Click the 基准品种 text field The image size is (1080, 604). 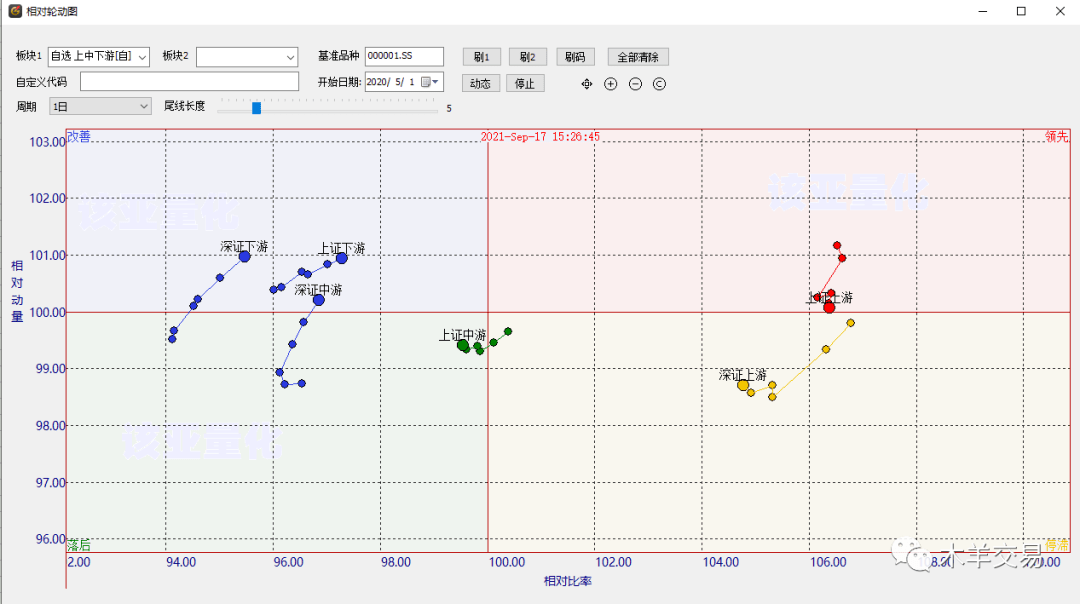404,56
